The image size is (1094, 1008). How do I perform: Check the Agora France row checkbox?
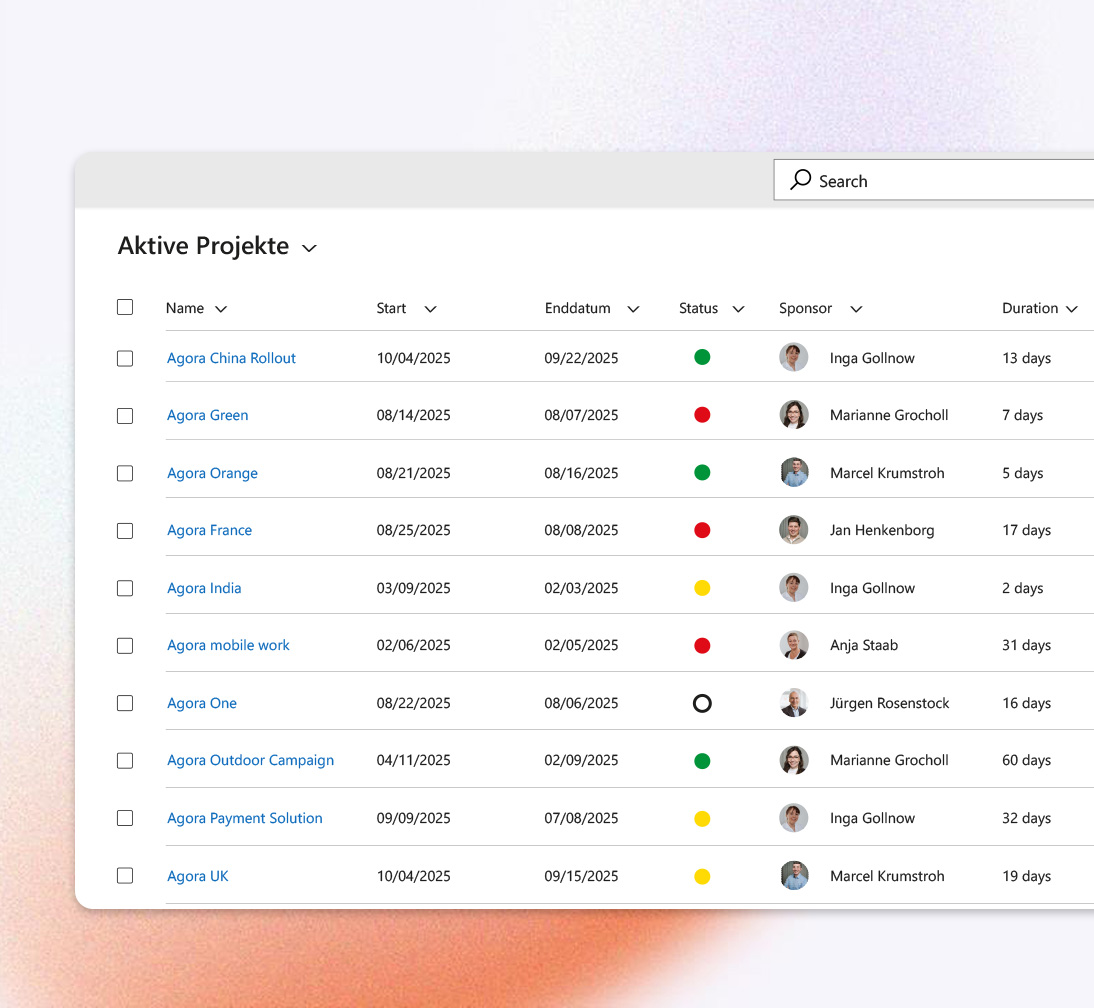click(125, 531)
